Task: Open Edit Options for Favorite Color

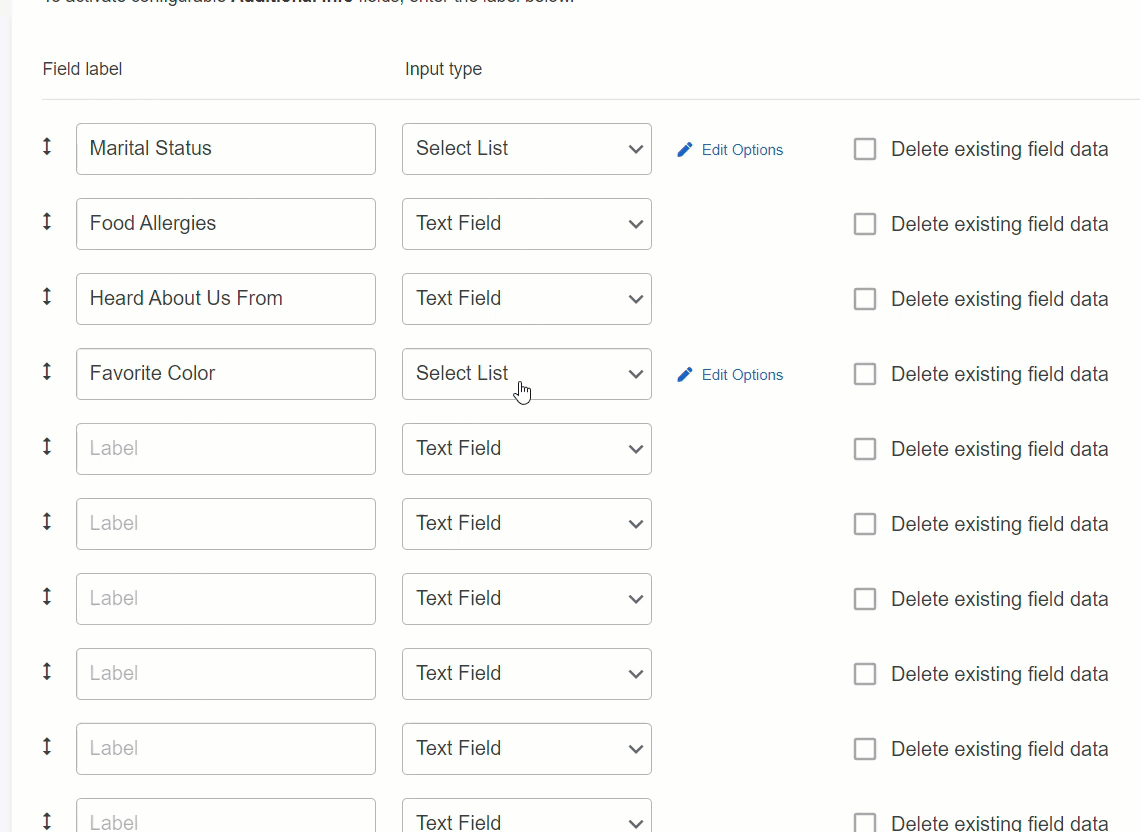Action: click(x=741, y=374)
